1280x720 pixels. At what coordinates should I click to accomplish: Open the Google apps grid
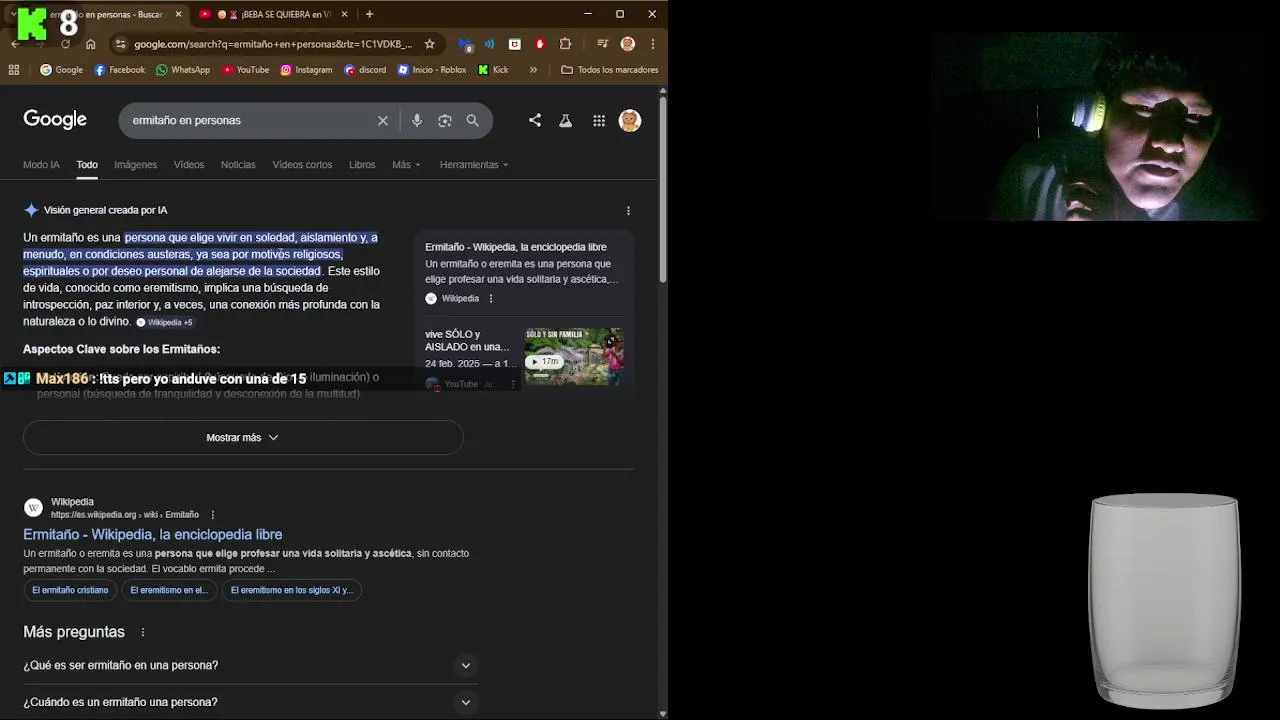[598, 120]
